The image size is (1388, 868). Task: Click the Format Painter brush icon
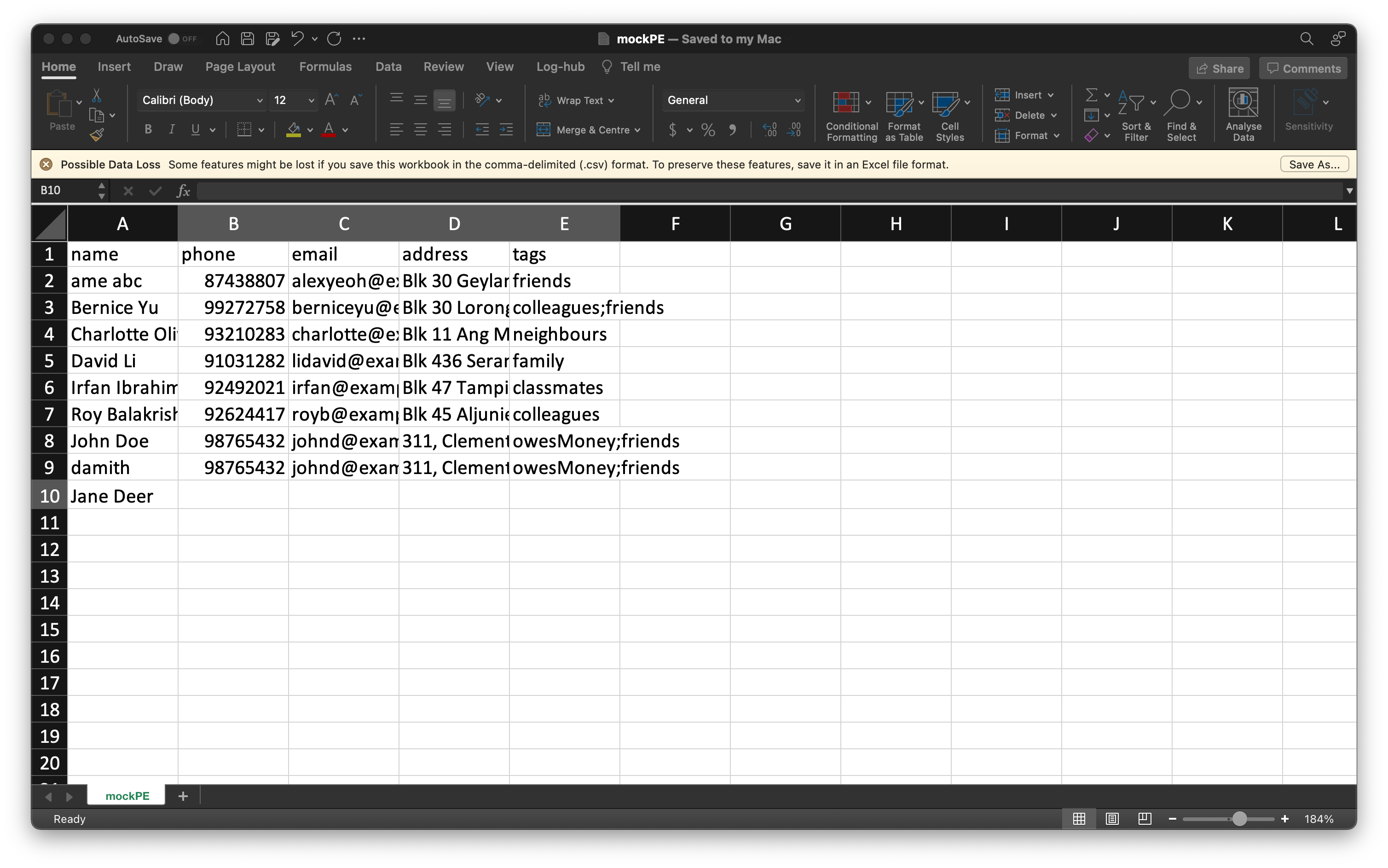click(97, 135)
